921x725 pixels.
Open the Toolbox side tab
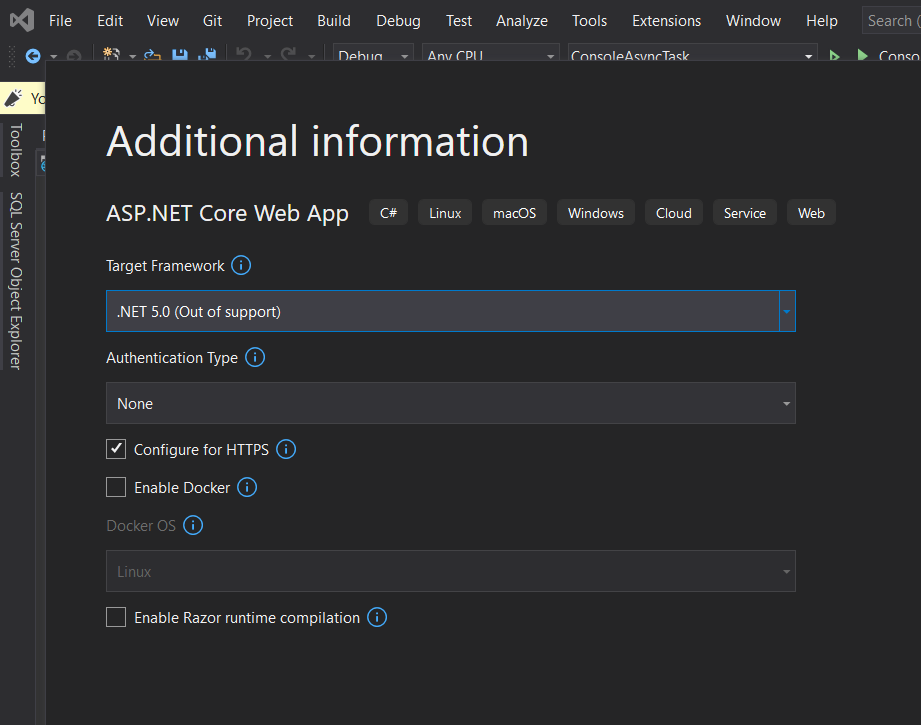pos(16,150)
